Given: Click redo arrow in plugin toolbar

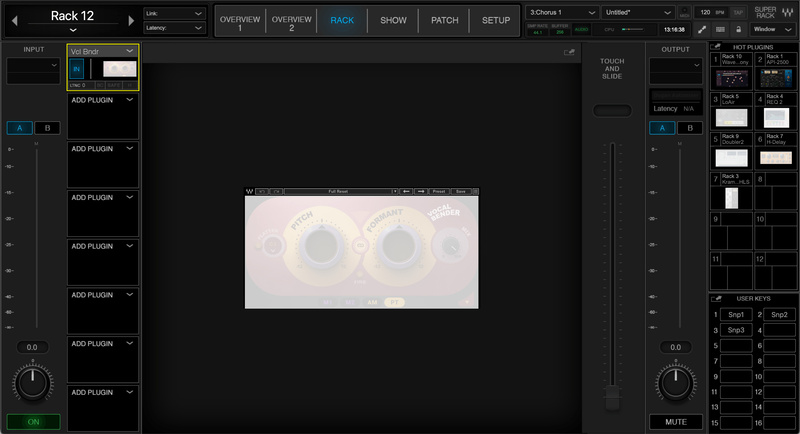Looking at the screenshot, I should [276, 191].
